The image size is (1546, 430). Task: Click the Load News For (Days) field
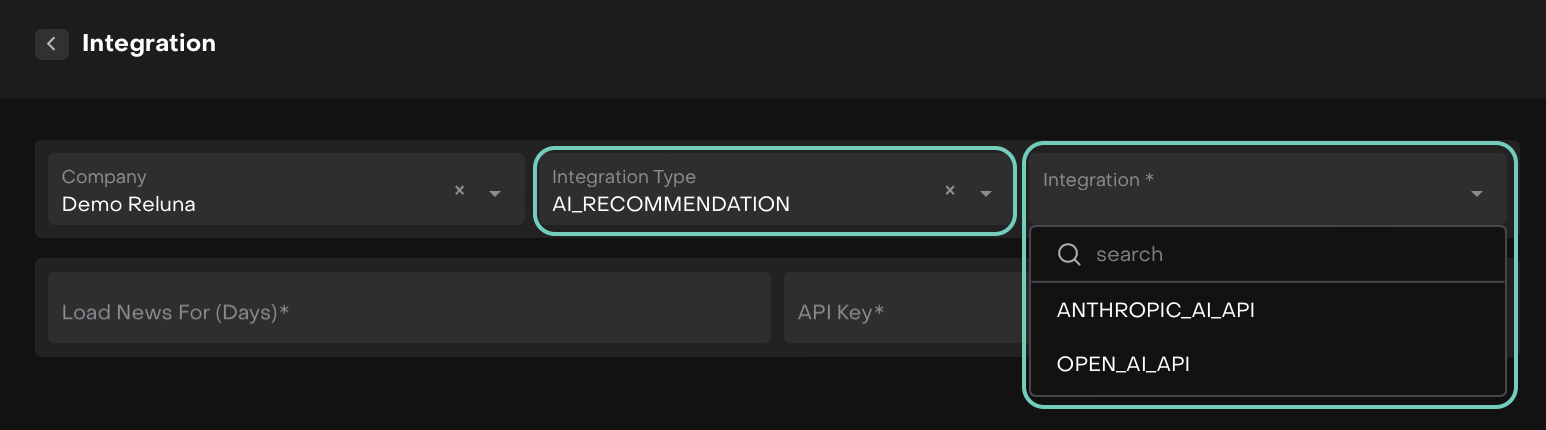pos(409,313)
